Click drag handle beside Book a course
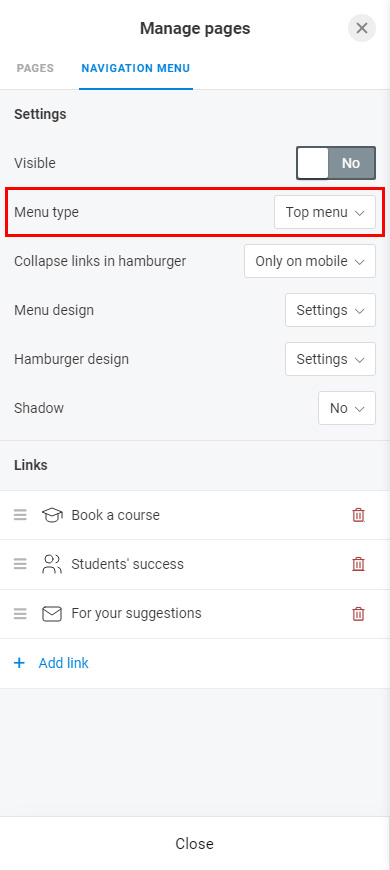The height and width of the screenshot is (870, 390). (x=21, y=515)
